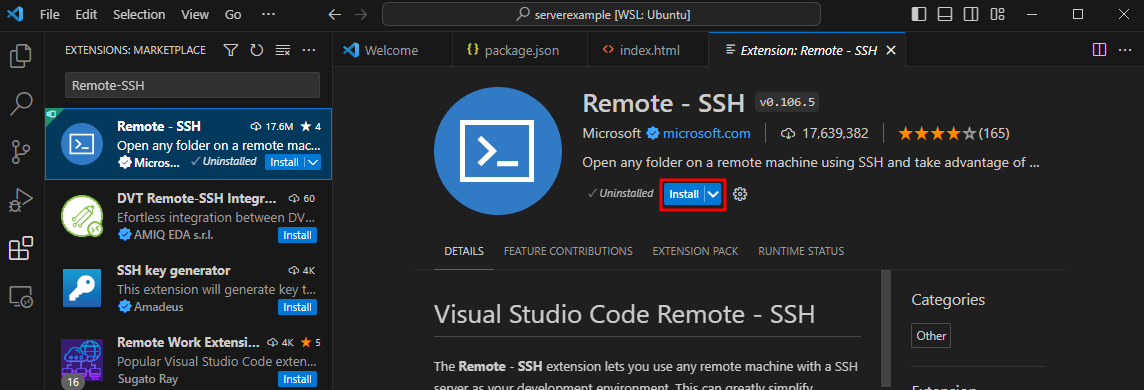Open microsoft.com publisher link

coord(706,133)
